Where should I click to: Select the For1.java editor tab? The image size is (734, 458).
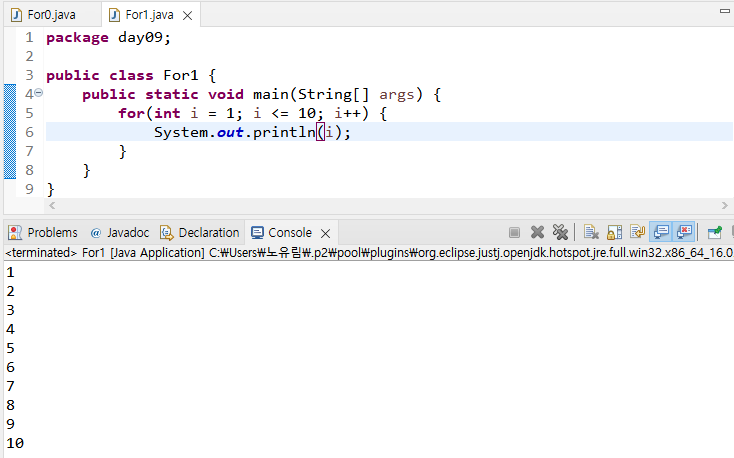[150, 15]
